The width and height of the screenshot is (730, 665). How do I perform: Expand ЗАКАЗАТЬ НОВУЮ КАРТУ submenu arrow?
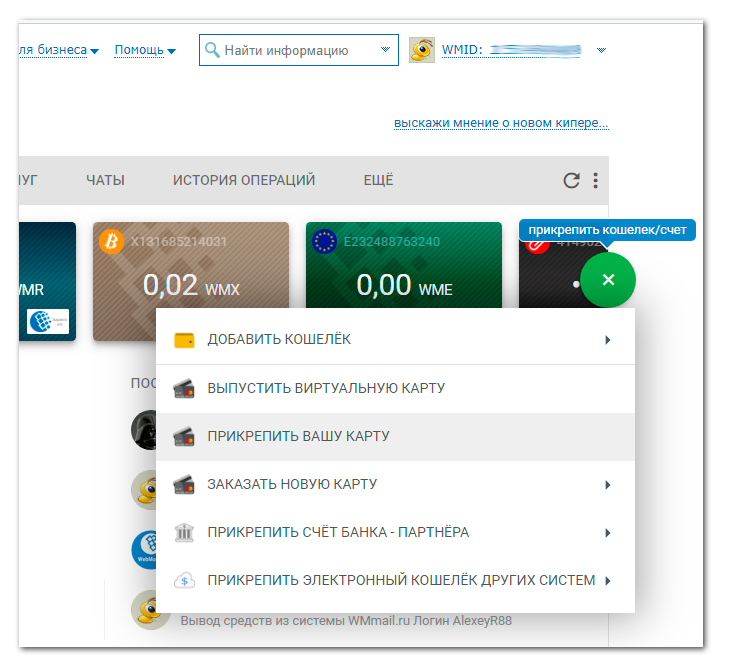(x=608, y=485)
